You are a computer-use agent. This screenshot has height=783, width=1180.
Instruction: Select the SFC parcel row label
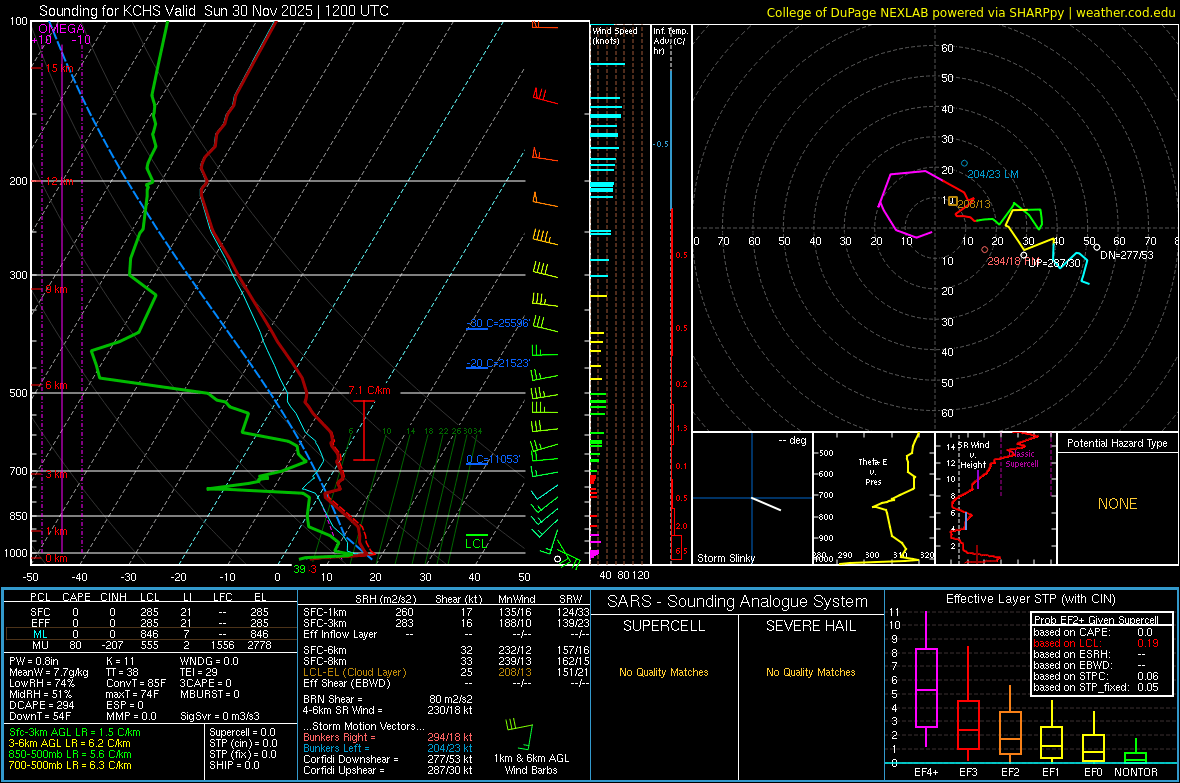click(x=40, y=612)
